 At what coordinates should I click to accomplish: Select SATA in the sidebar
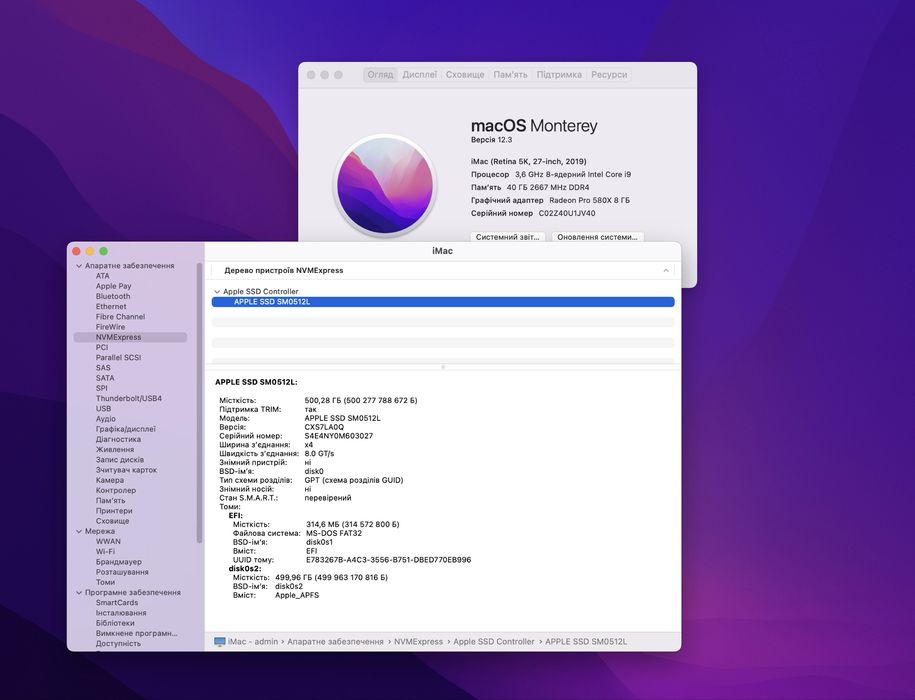[105, 378]
